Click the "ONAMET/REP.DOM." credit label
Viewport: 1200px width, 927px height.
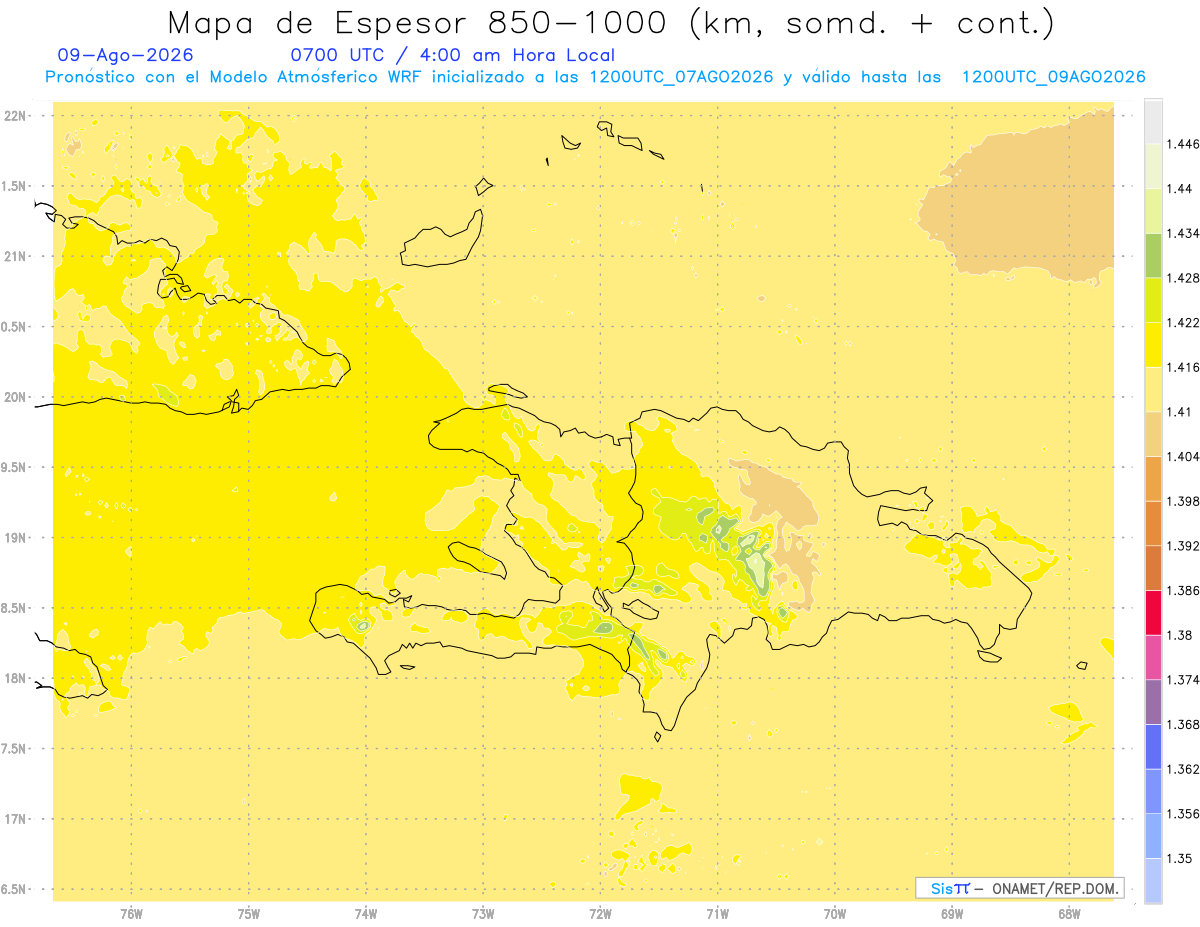(x=1053, y=888)
